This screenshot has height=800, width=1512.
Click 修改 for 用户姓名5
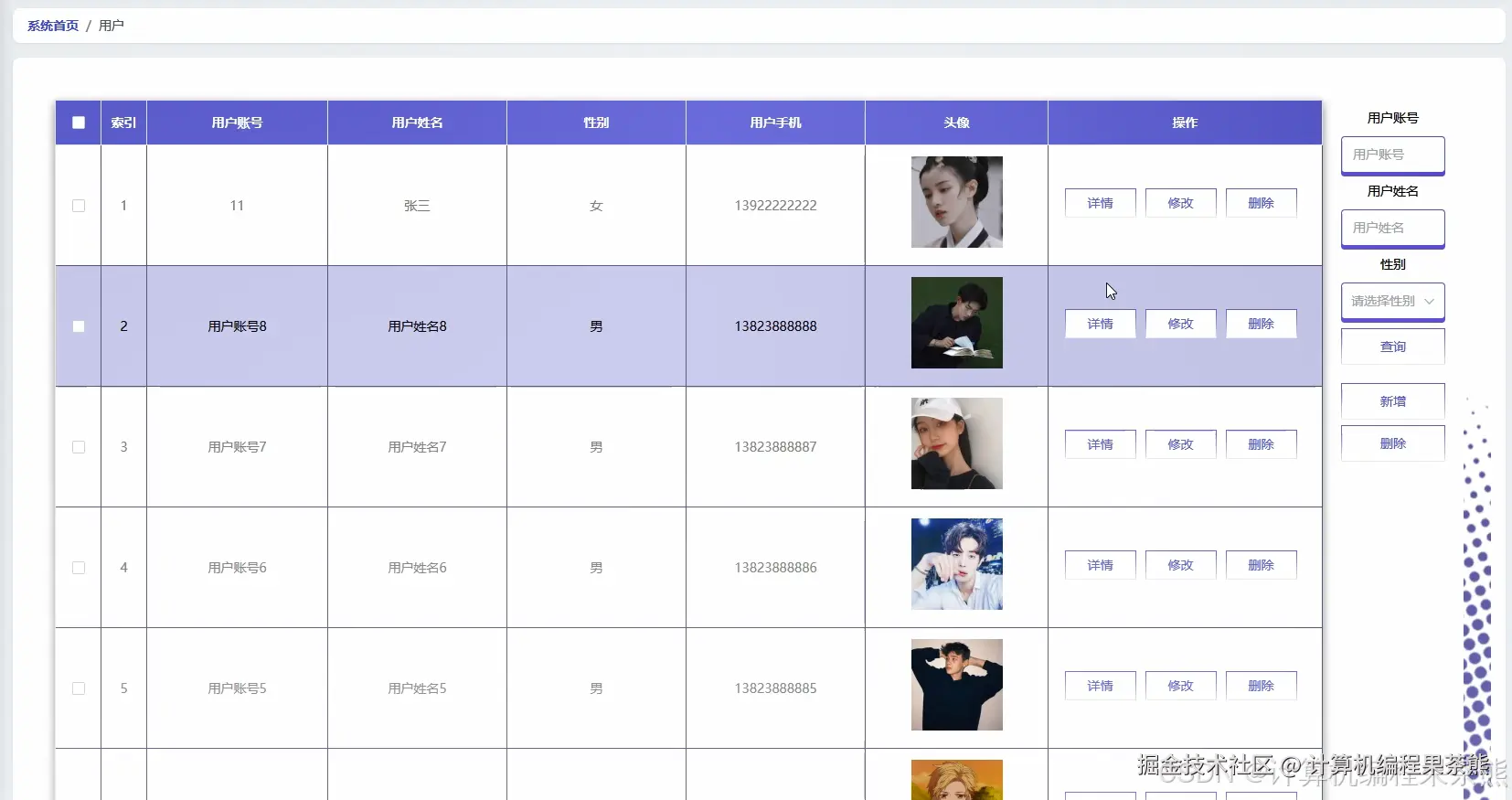click(1181, 686)
